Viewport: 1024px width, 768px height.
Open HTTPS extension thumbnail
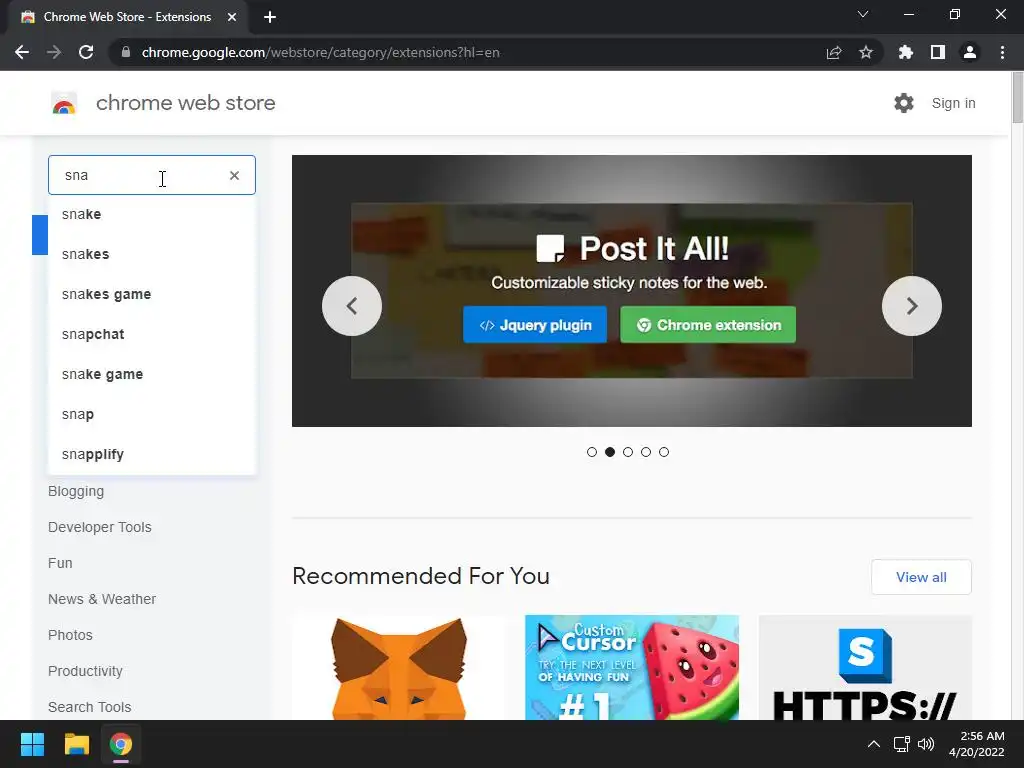[x=865, y=667]
